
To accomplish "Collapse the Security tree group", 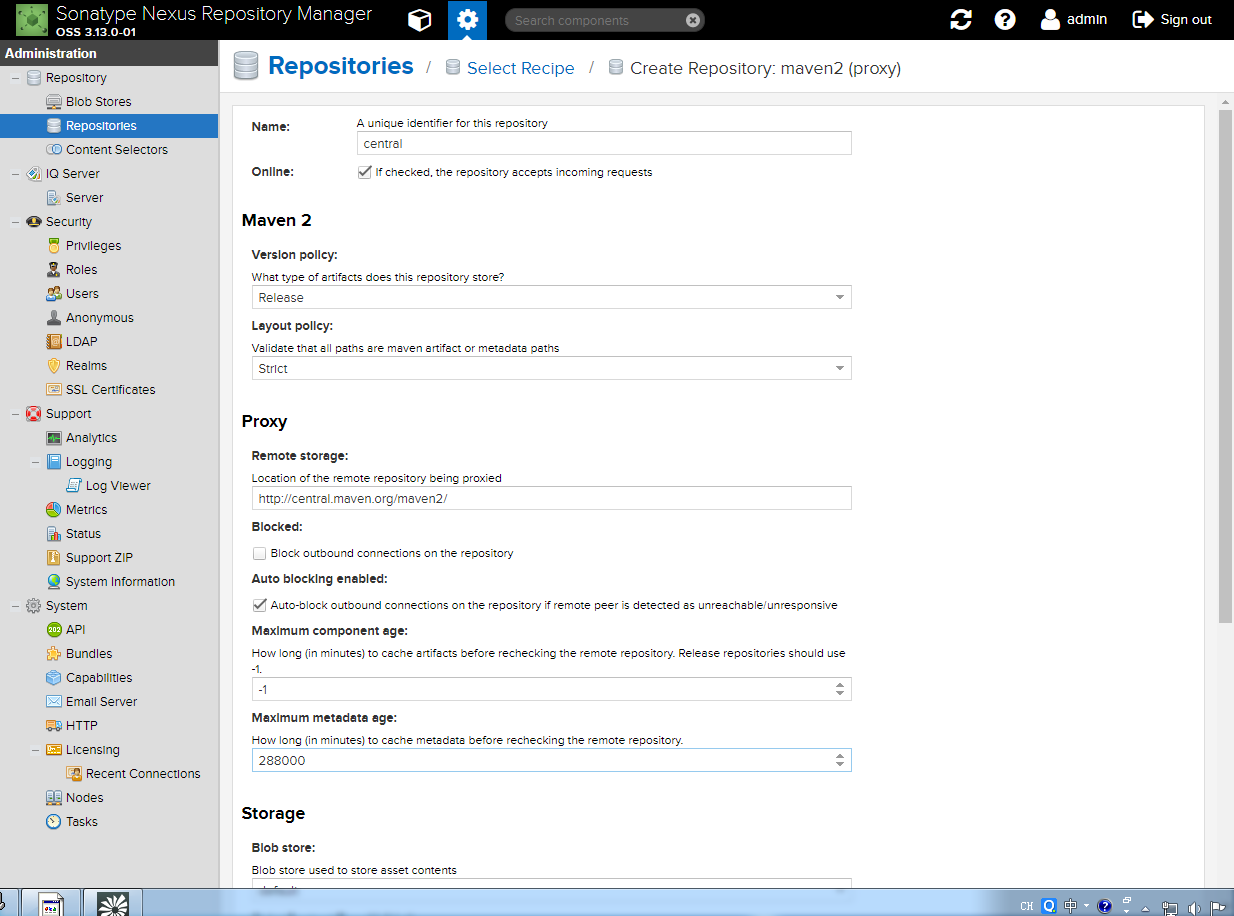I will [15, 222].
